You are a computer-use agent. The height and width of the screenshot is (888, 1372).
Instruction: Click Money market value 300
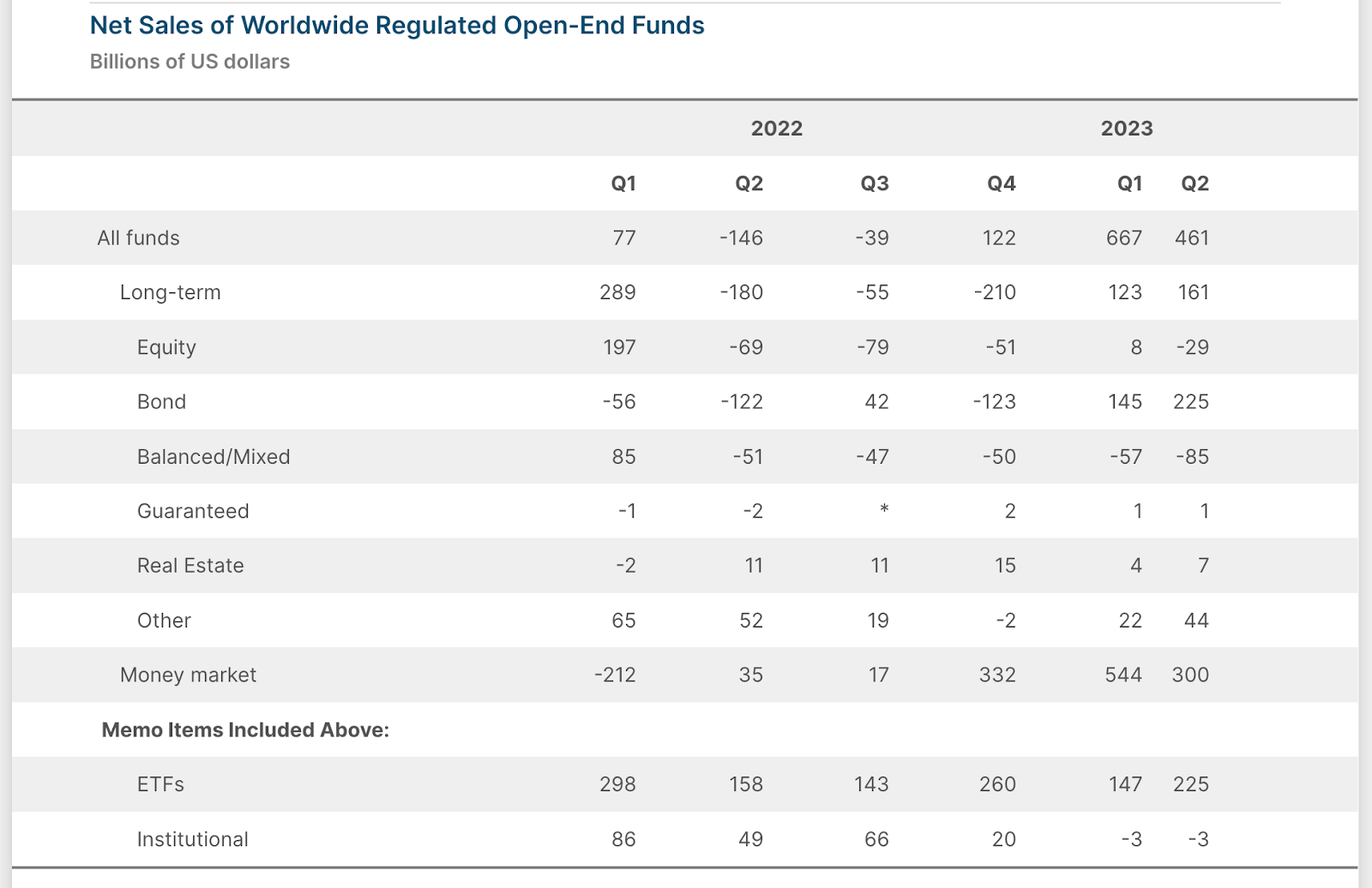[x=1190, y=675]
